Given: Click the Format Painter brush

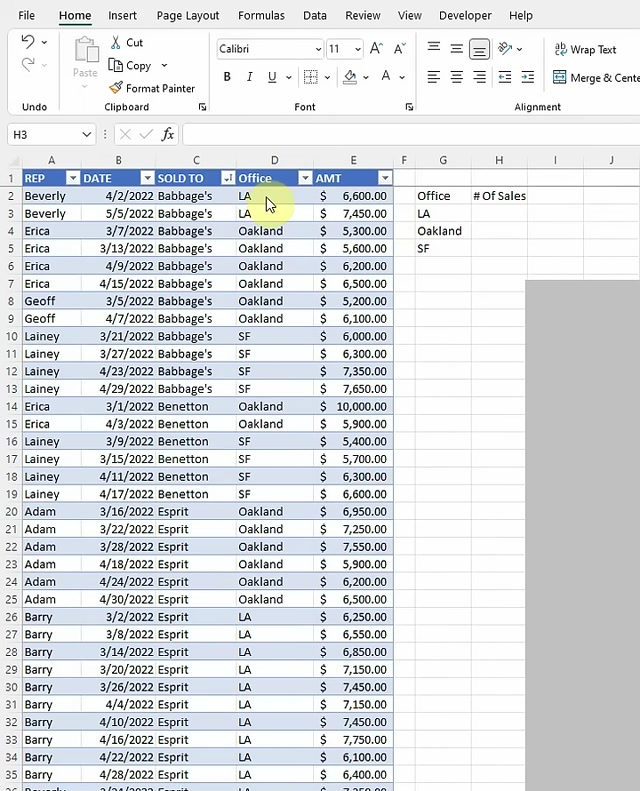Looking at the screenshot, I should [117, 88].
